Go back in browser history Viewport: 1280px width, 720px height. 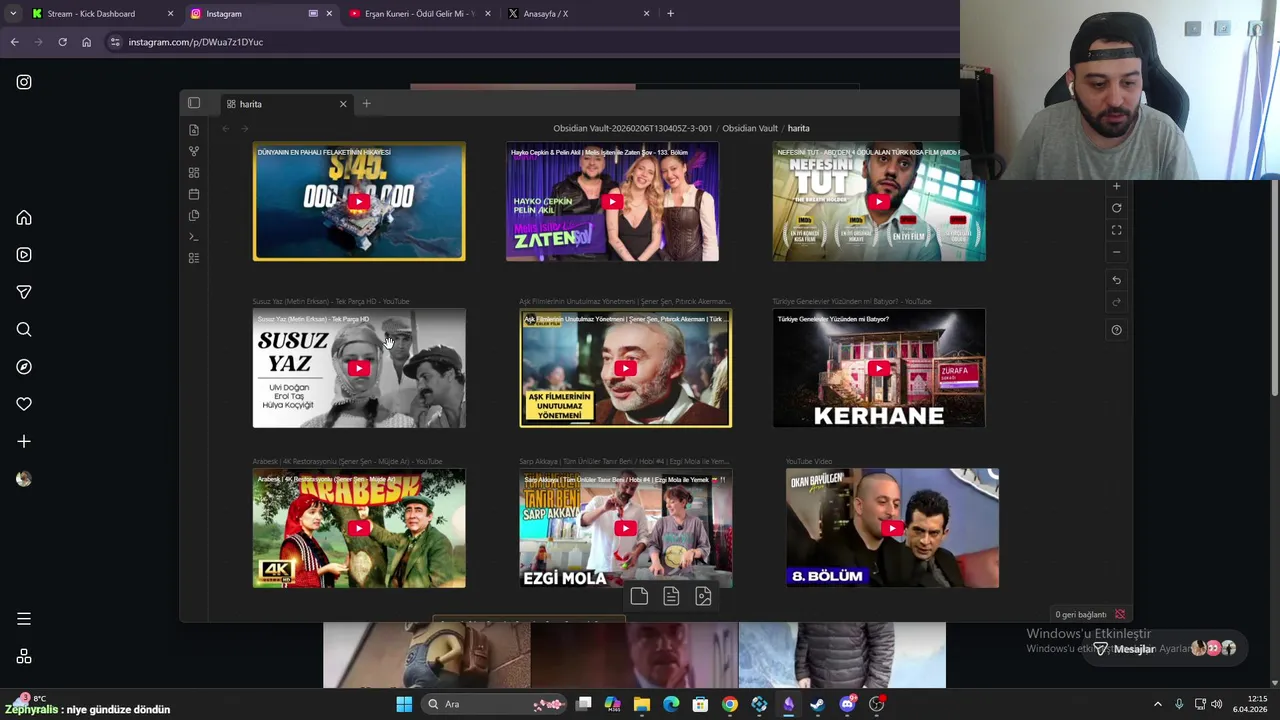pos(14,42)
